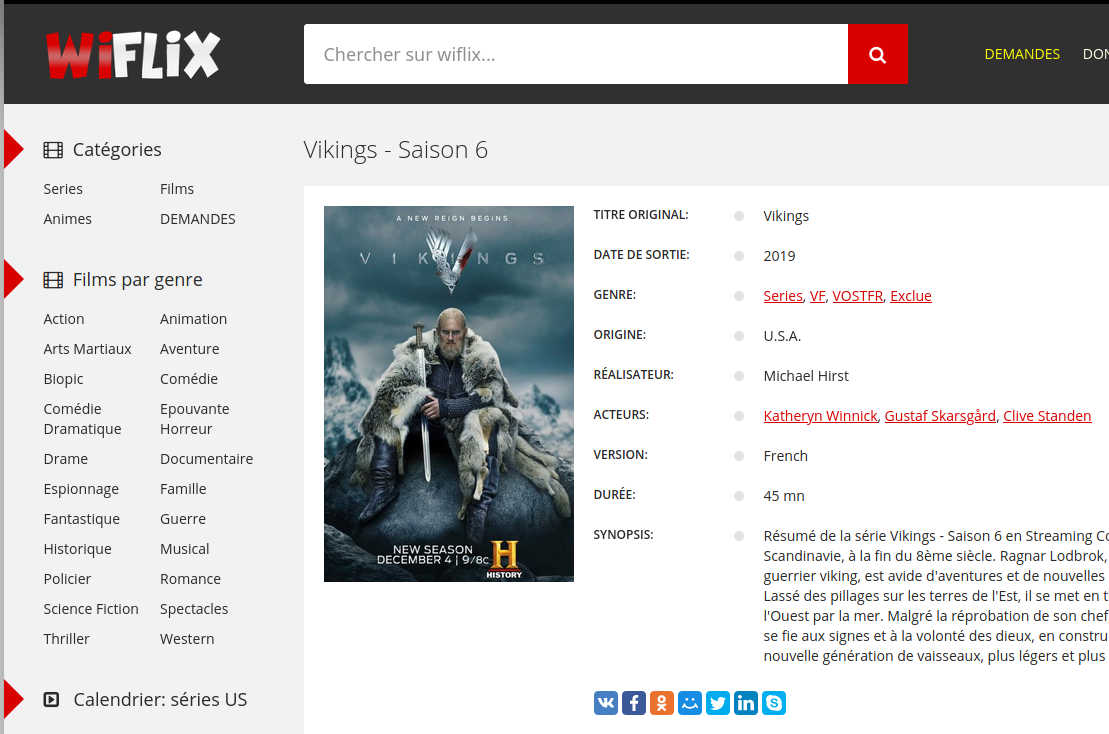Click the Calendrier: séries US heading
The image size is (1109, 734).
pyautogui.click(x=160, y=699)
